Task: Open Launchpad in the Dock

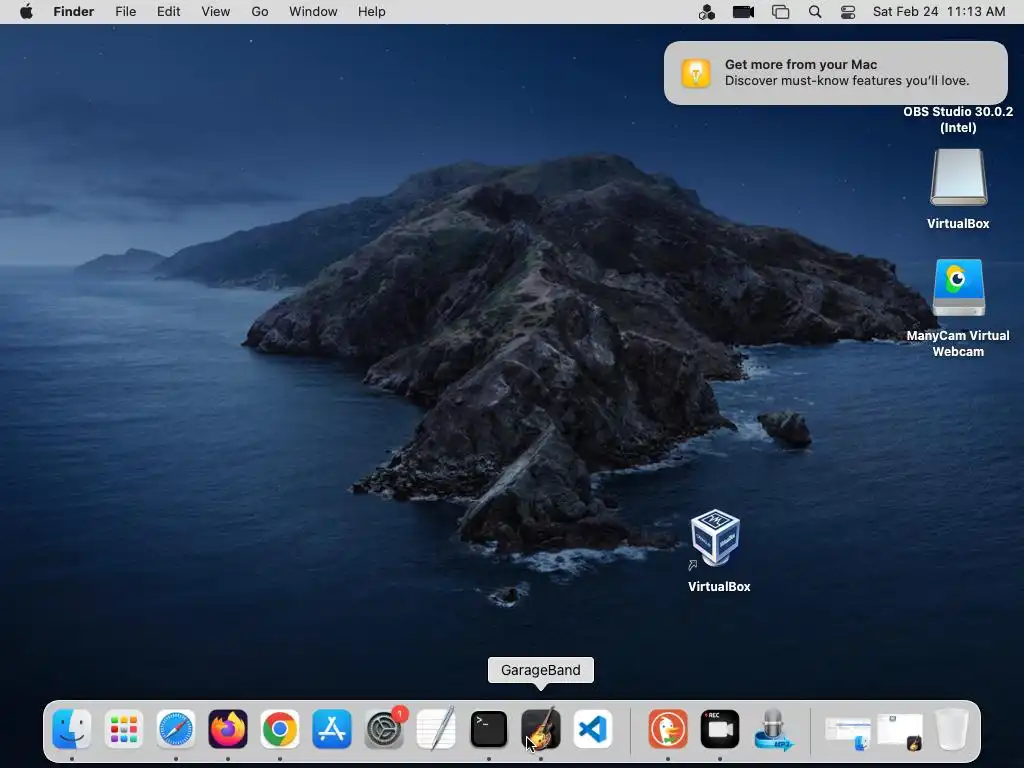Action: pos(123,729)
